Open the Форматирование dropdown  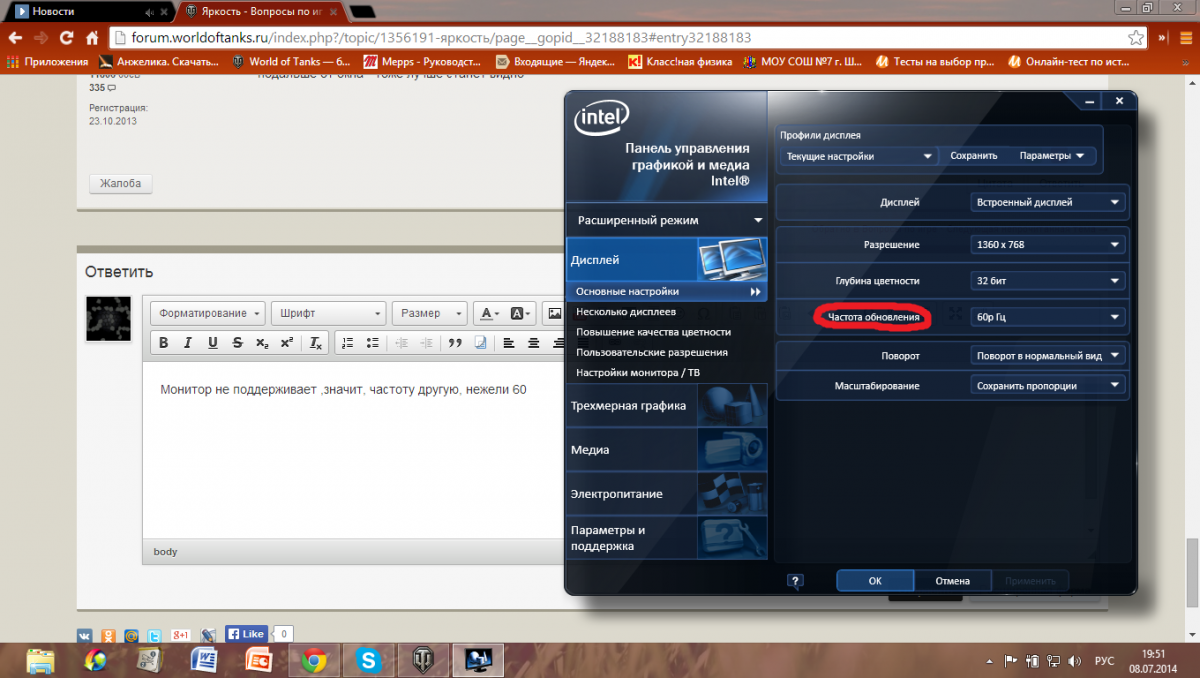pos(208,313)
